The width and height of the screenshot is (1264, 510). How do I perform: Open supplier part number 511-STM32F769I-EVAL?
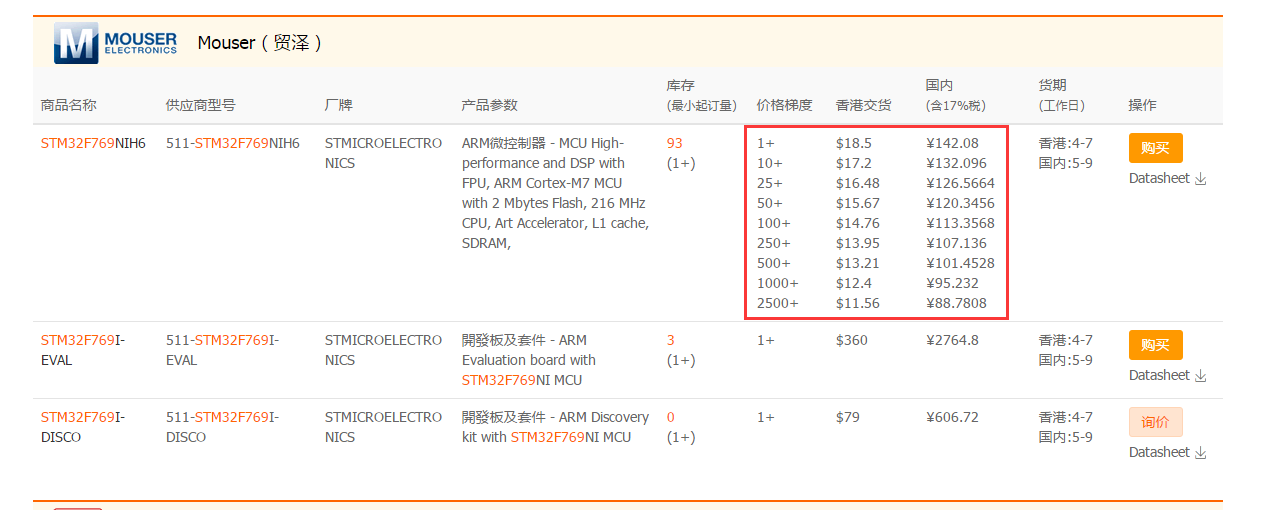(x=222, y=350)
